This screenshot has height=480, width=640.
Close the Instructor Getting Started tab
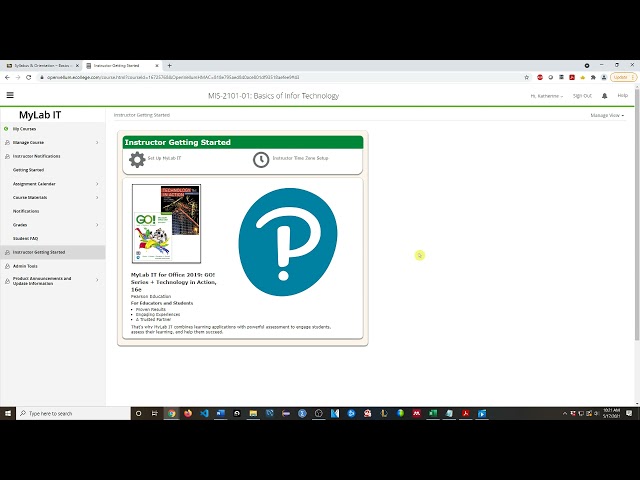[x=157, y=65]
